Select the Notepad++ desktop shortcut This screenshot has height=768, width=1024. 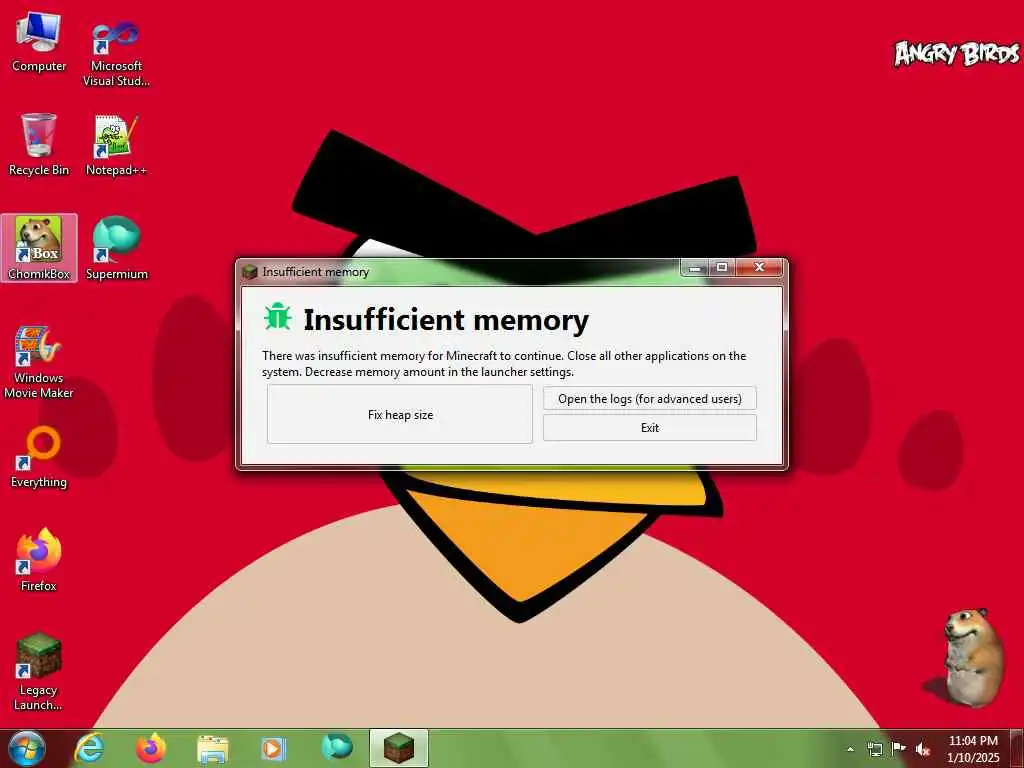coord(116,145)
